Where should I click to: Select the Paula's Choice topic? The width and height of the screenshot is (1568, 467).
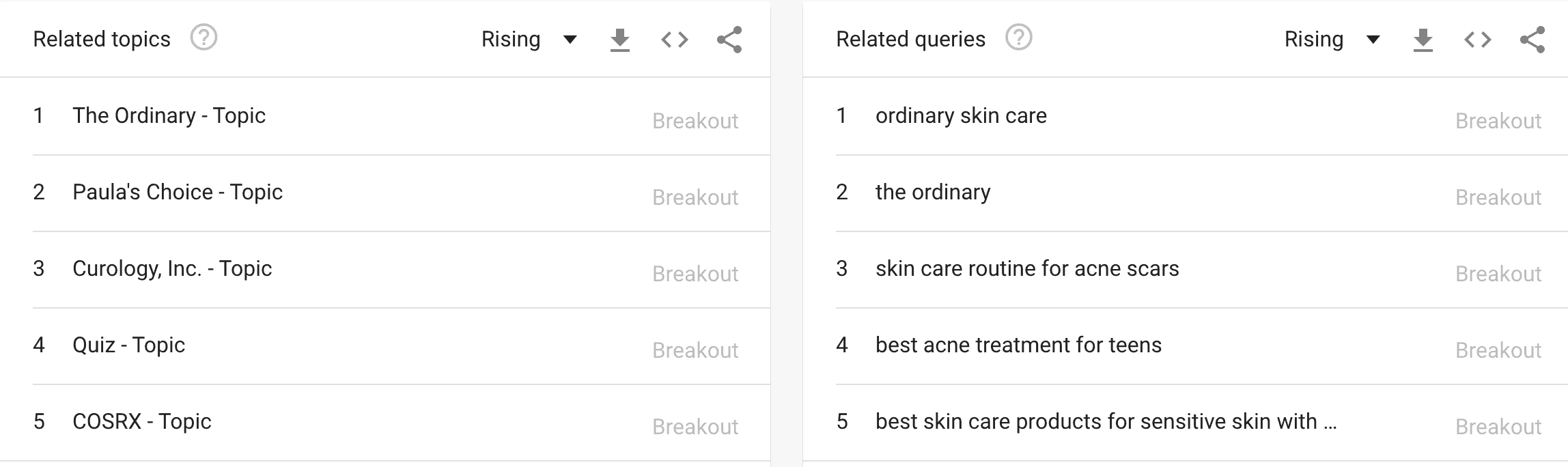point(178,192)
